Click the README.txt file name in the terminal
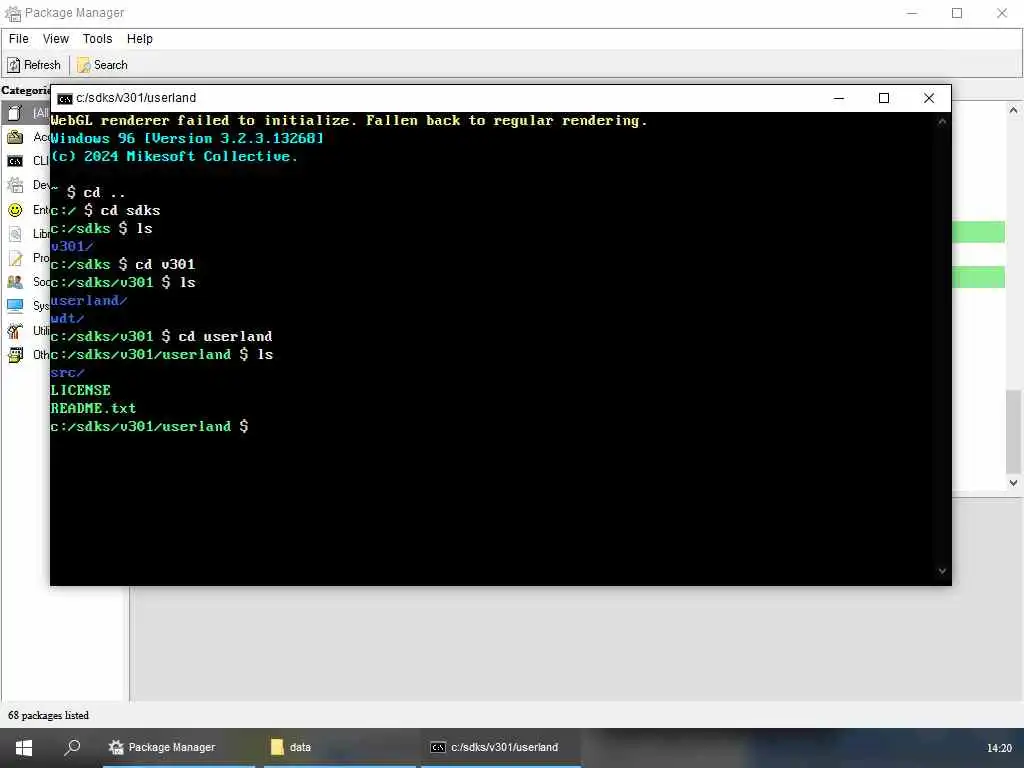 pos(93,408)
